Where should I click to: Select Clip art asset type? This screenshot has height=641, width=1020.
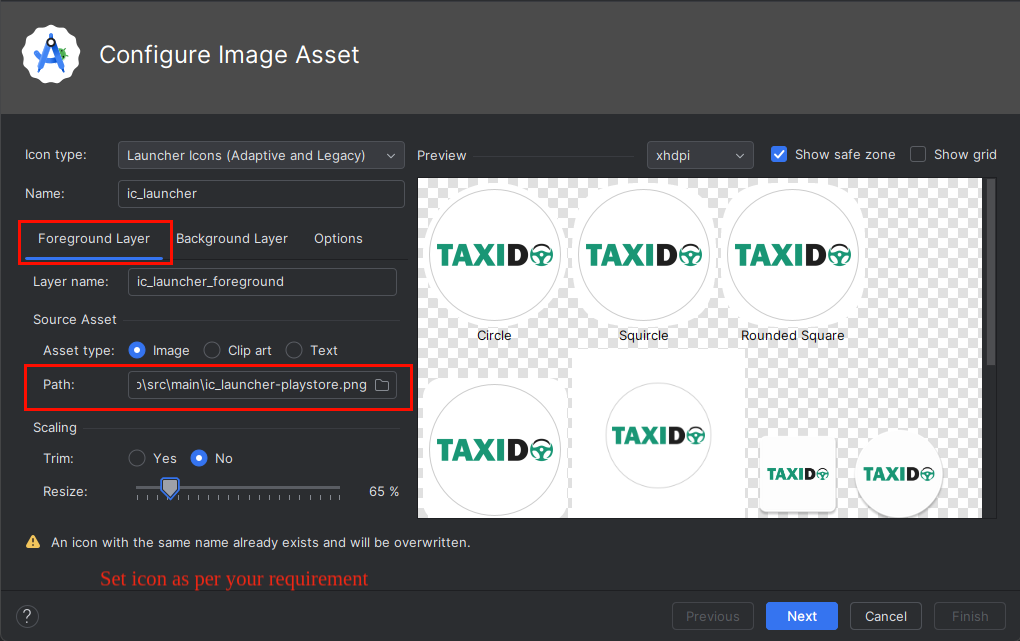[212, 350]
